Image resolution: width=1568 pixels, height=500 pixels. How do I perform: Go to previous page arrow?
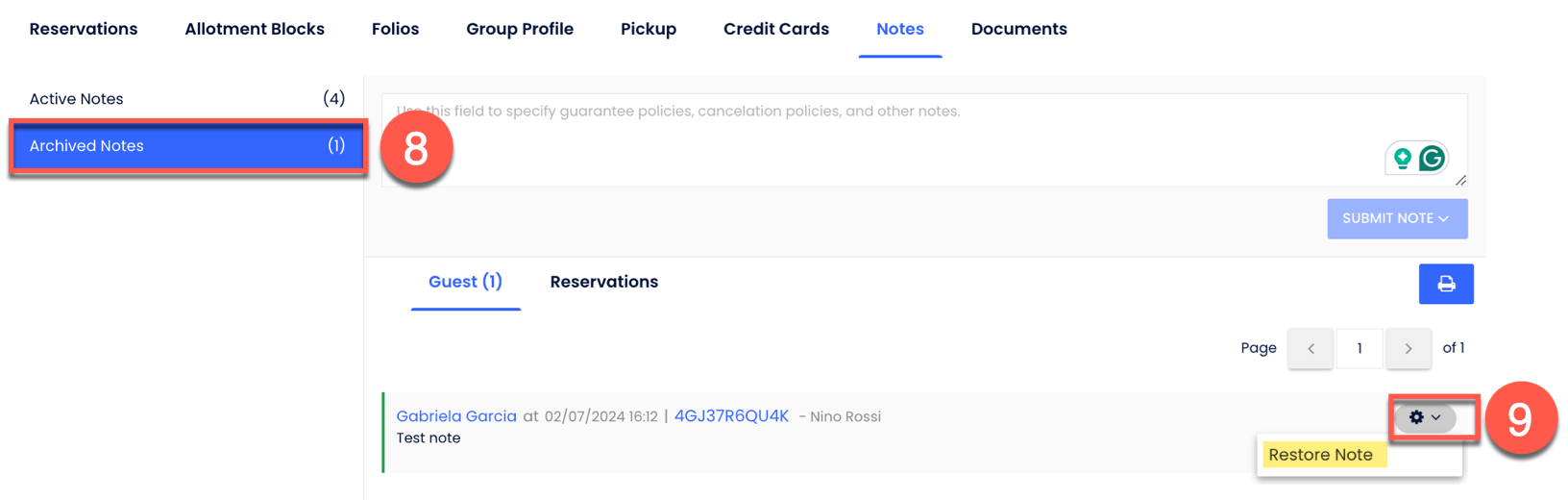(1311, 348)
